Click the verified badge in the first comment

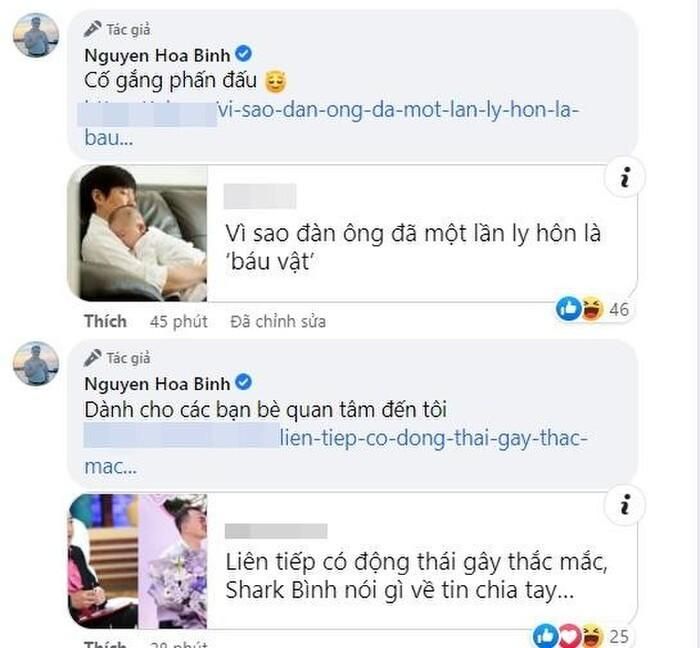[x=244, y=54]
